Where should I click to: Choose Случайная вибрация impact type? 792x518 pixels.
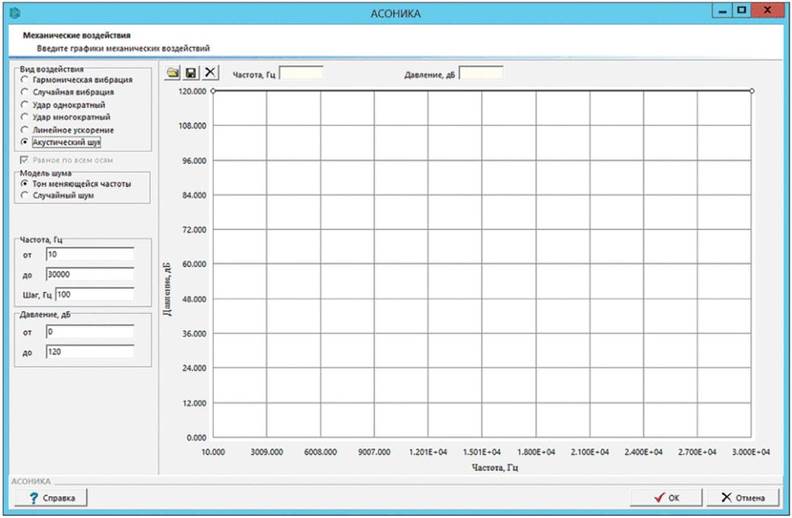25,92
